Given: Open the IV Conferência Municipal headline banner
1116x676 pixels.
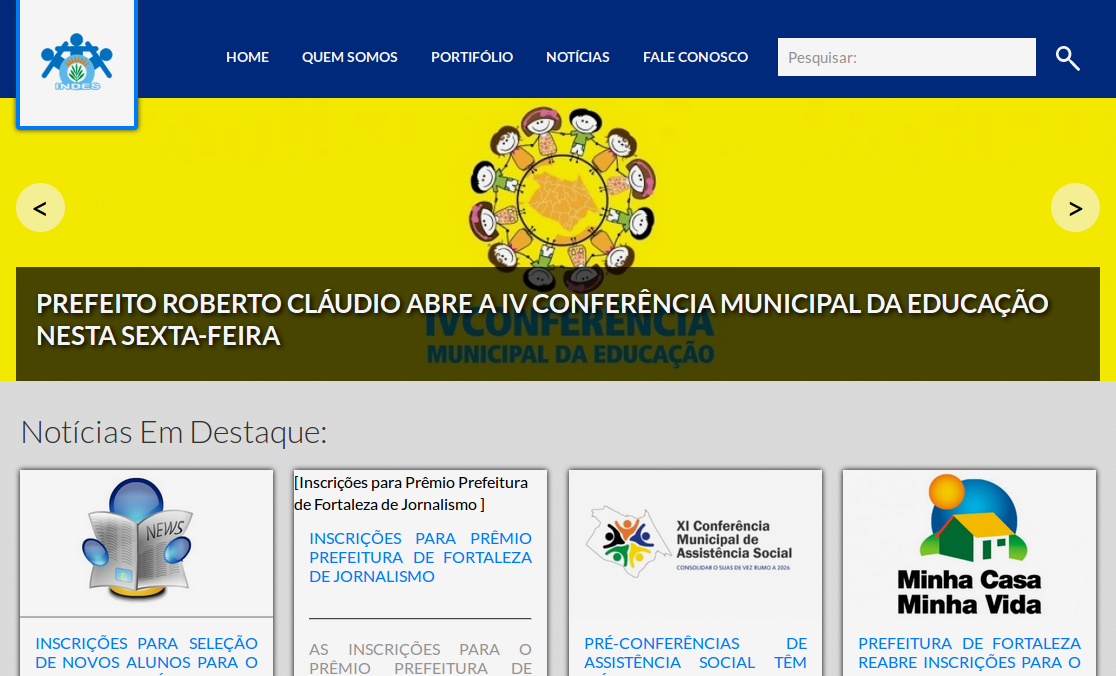Looking at the screenshot, I should click(542, 320).
